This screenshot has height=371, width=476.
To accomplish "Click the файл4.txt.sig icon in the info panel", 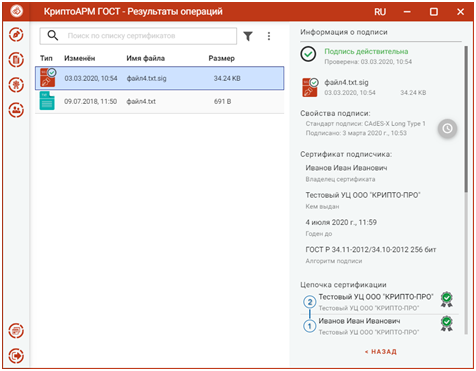I will (x=310, y=87).
